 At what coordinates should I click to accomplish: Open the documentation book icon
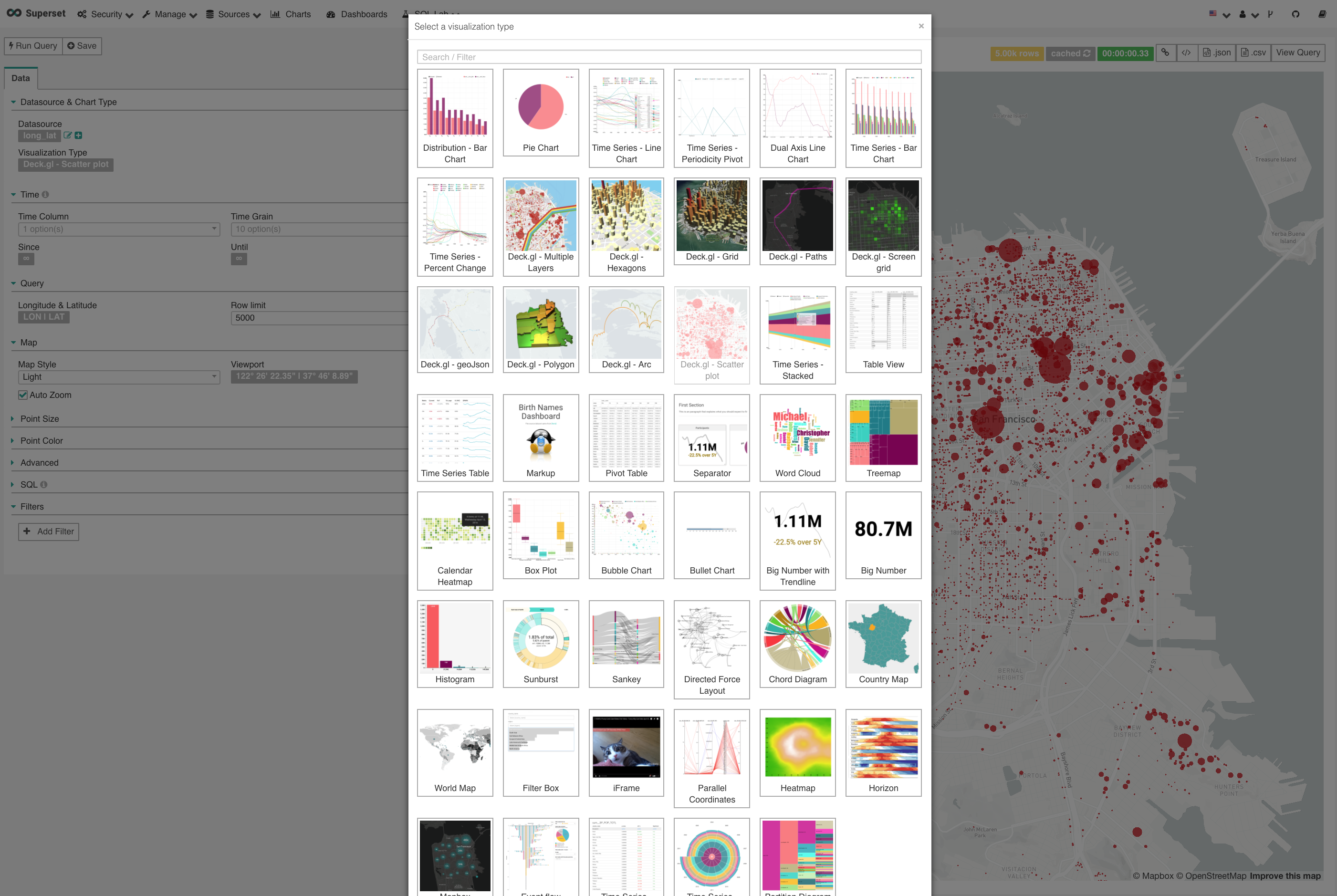click(x=1322, y=14)
